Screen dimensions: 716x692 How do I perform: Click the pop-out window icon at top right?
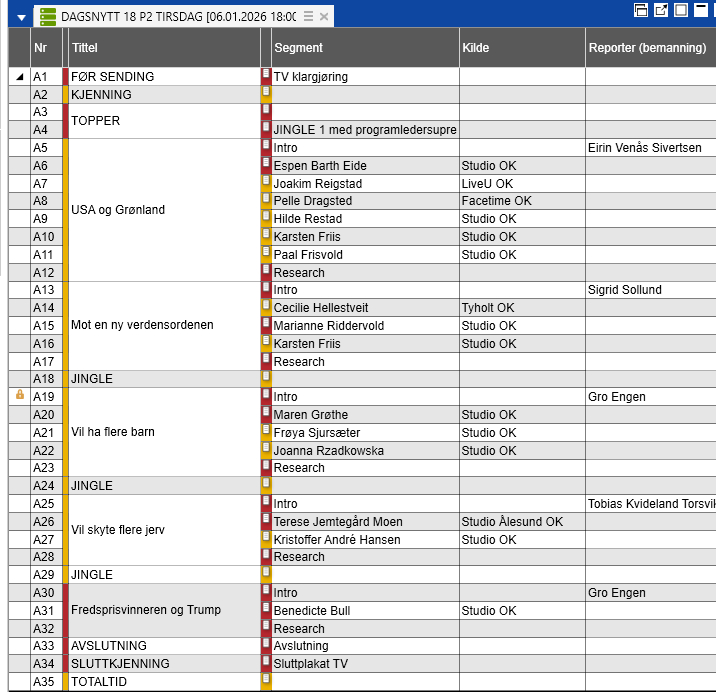point(661,10)
